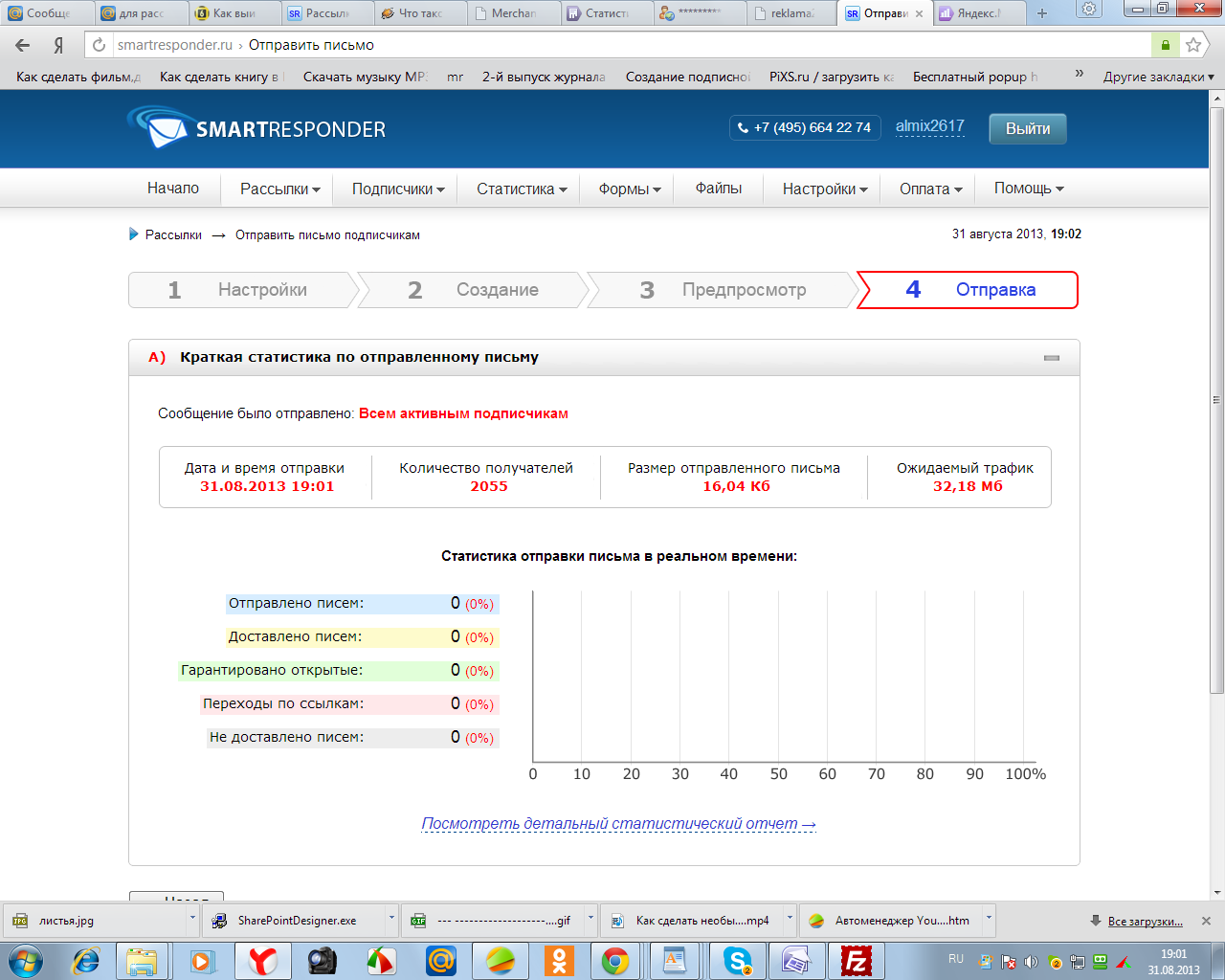Click the Выйти logout button

tap(1028, 128)
